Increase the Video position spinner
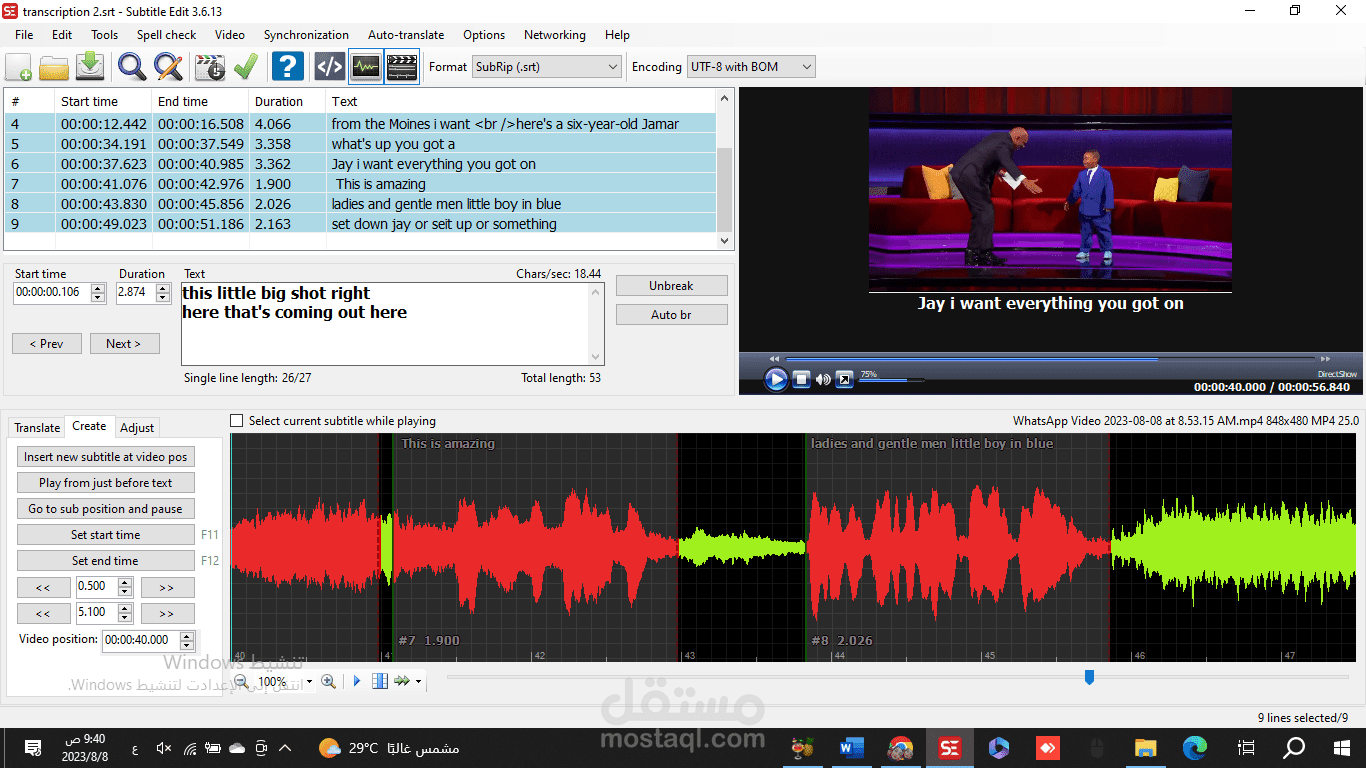 pyautogui.click(x=187, y=636)
